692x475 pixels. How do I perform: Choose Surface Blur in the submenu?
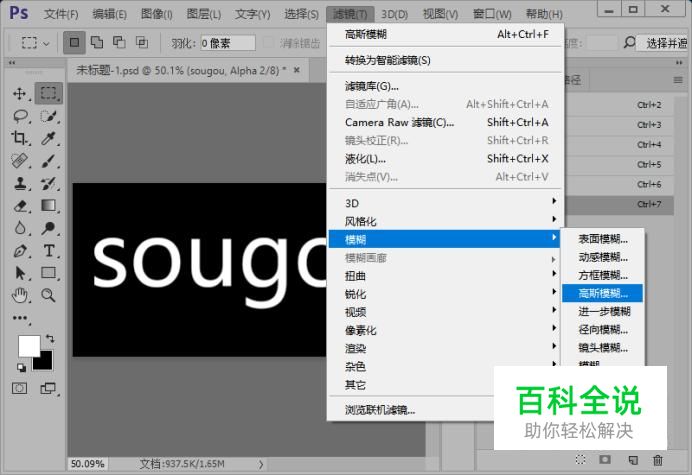coord(602,239)
